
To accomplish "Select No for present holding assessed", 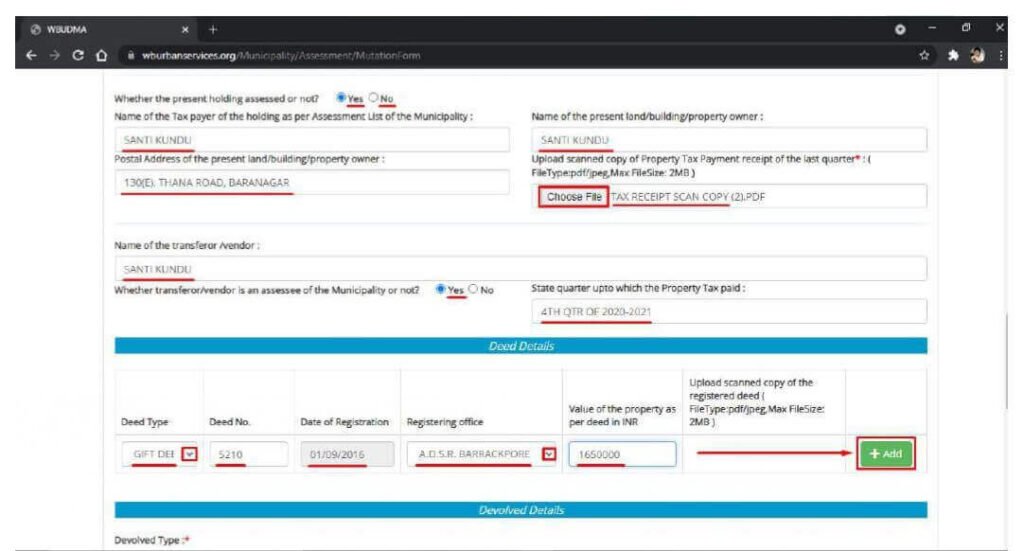I will [x=374, y=97].
